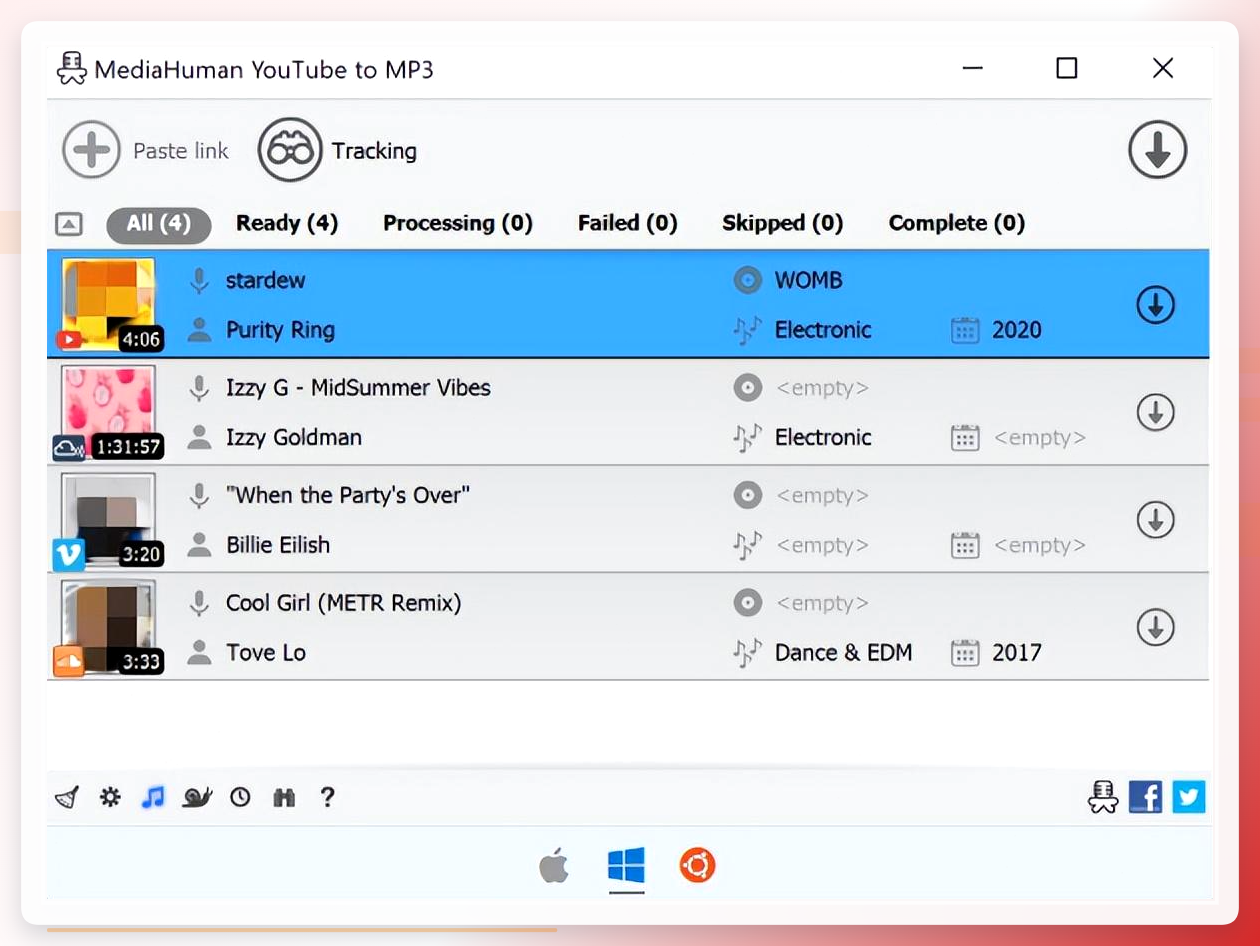Click the Billie Eilish artist name
The image size is (1260, 946).
[278, 545]
